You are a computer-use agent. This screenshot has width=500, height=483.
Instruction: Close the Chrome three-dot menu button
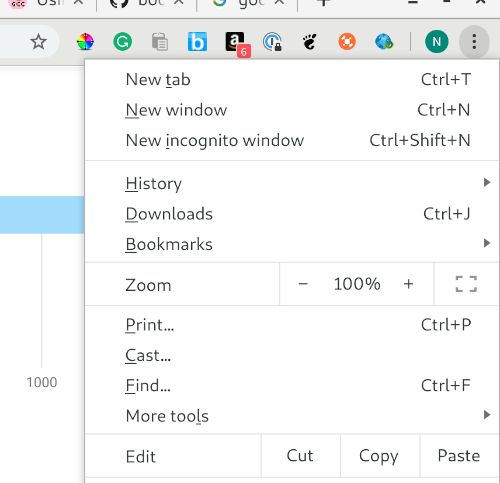(x=474, y=42)
